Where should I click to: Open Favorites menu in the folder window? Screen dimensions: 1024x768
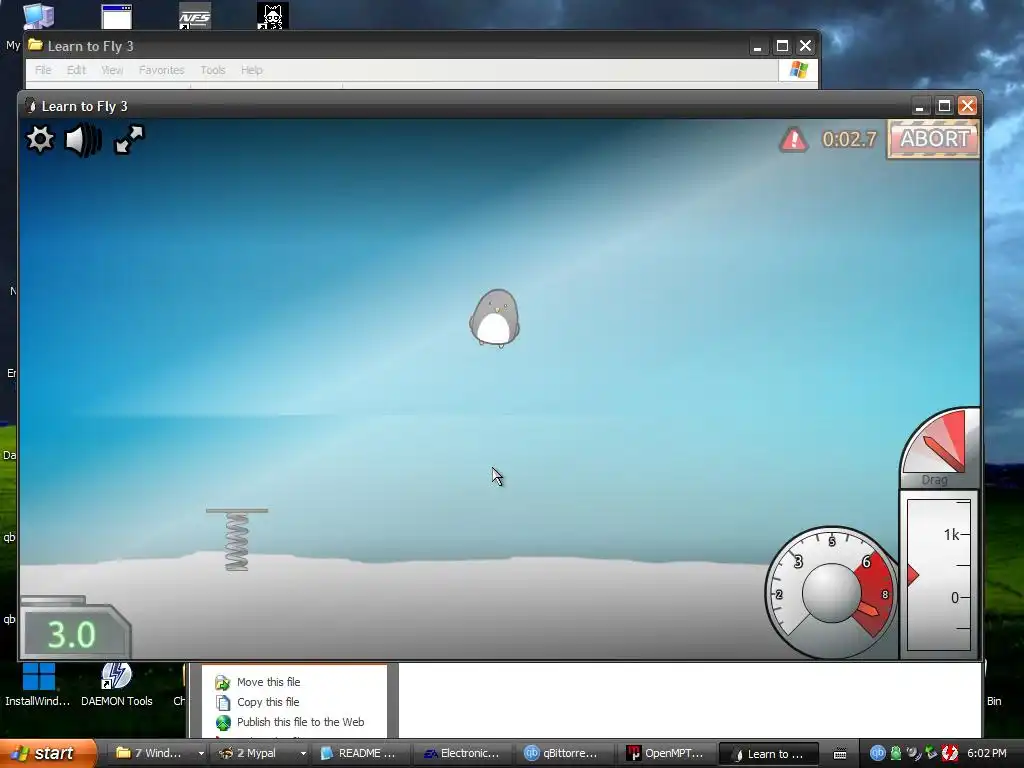pyautogui.click(x=161, y=70)
